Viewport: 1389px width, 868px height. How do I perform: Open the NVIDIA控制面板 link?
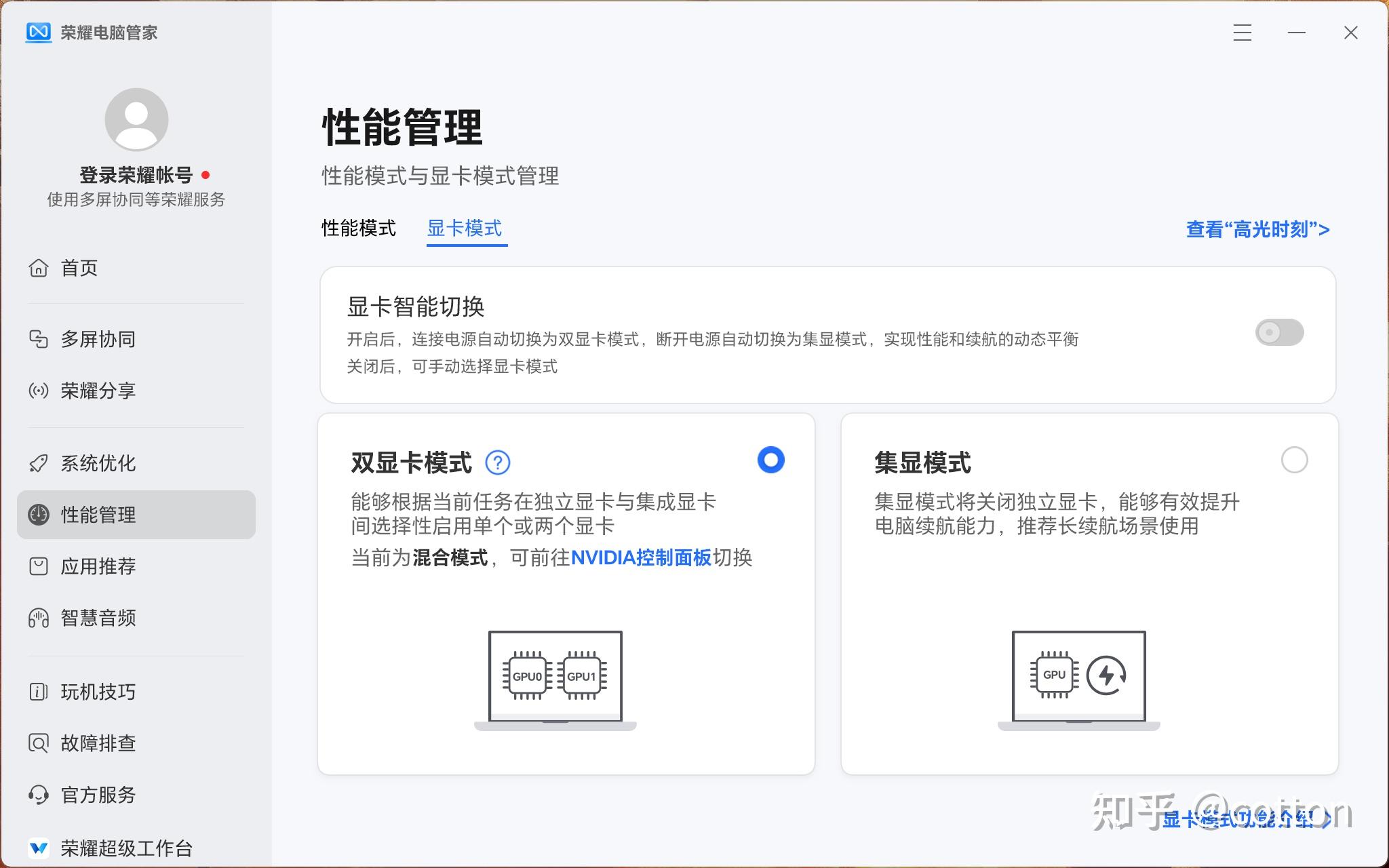pos(642,557)
